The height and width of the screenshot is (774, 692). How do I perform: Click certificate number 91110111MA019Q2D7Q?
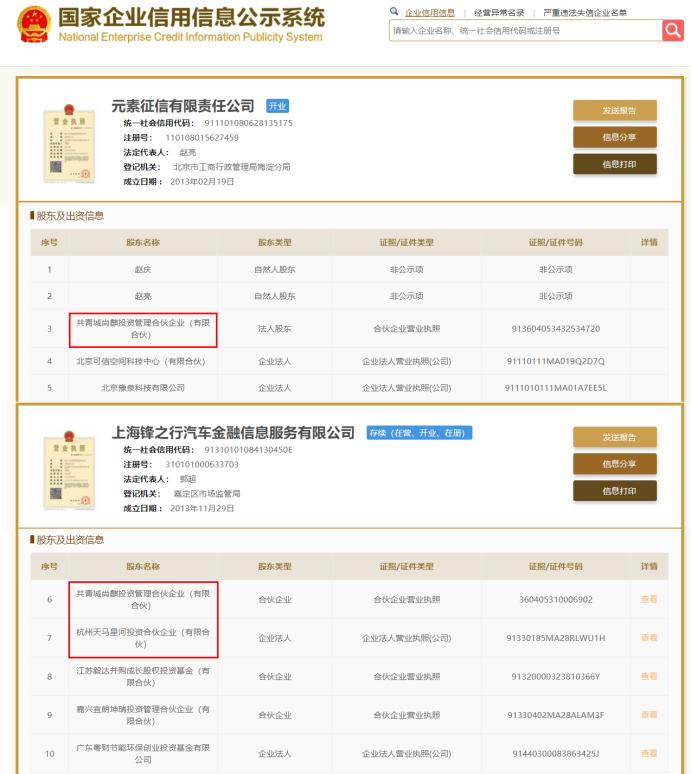tap(556, 361)
